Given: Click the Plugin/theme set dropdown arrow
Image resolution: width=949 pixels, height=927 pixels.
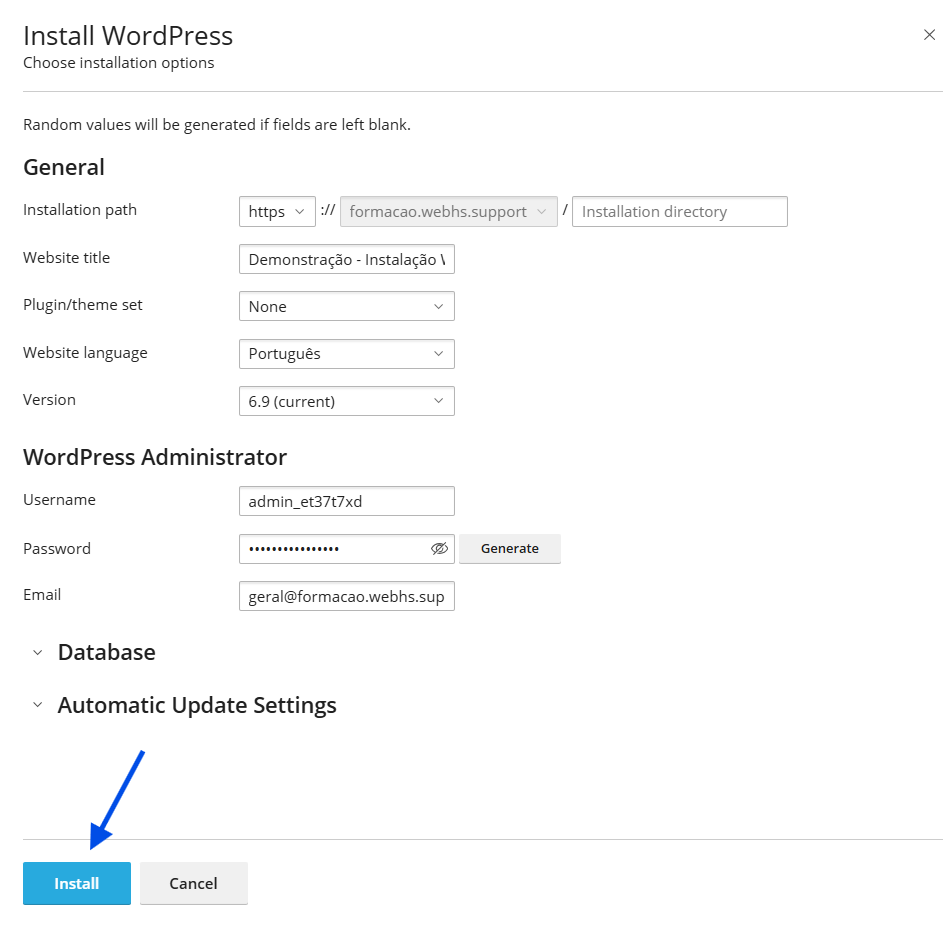Looking at the screenshot, I should pos(439,307).
